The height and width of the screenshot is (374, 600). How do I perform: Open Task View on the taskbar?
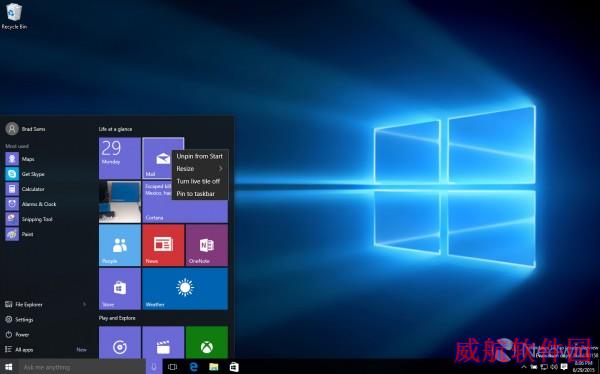(x=173, y=367)
